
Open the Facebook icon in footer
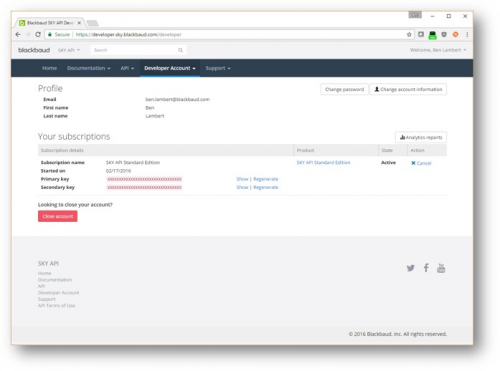(426, 268)
